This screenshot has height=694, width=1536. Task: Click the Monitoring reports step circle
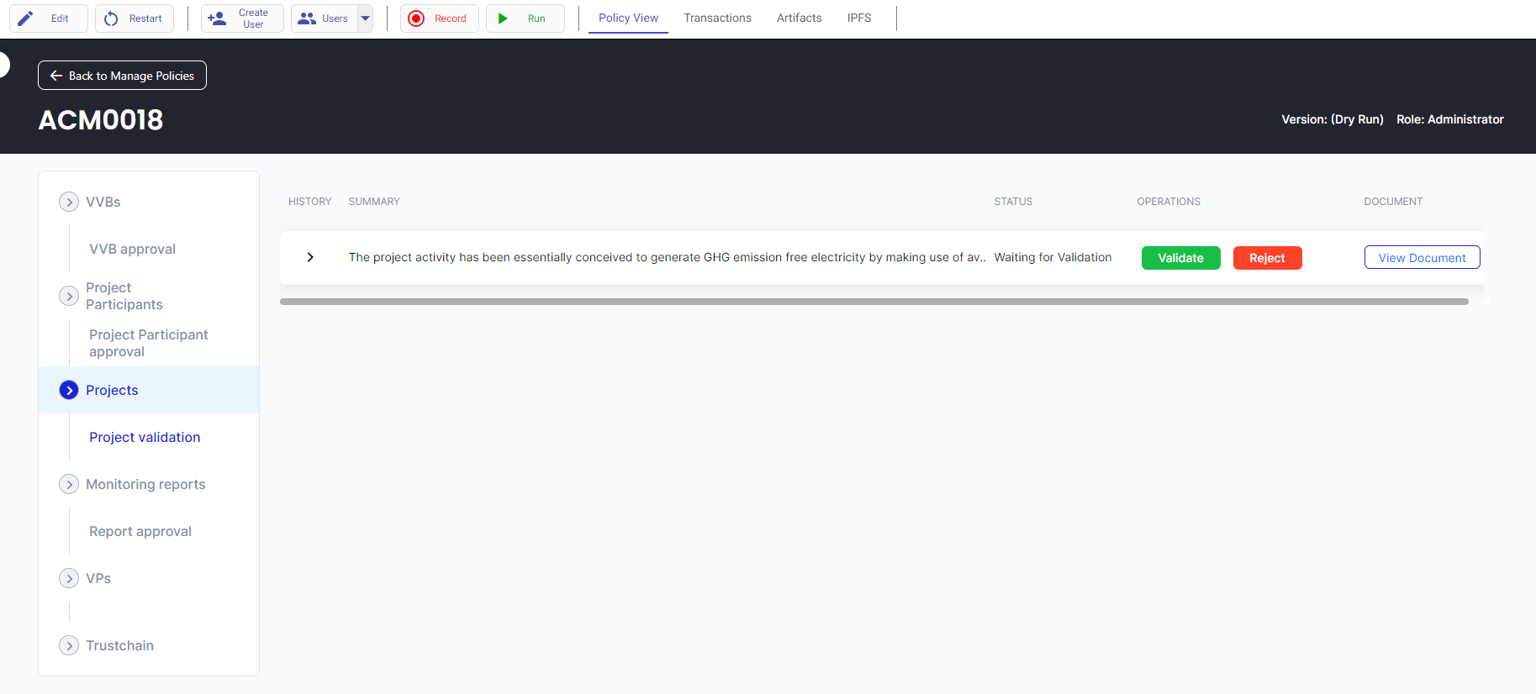tap(69, 484)
